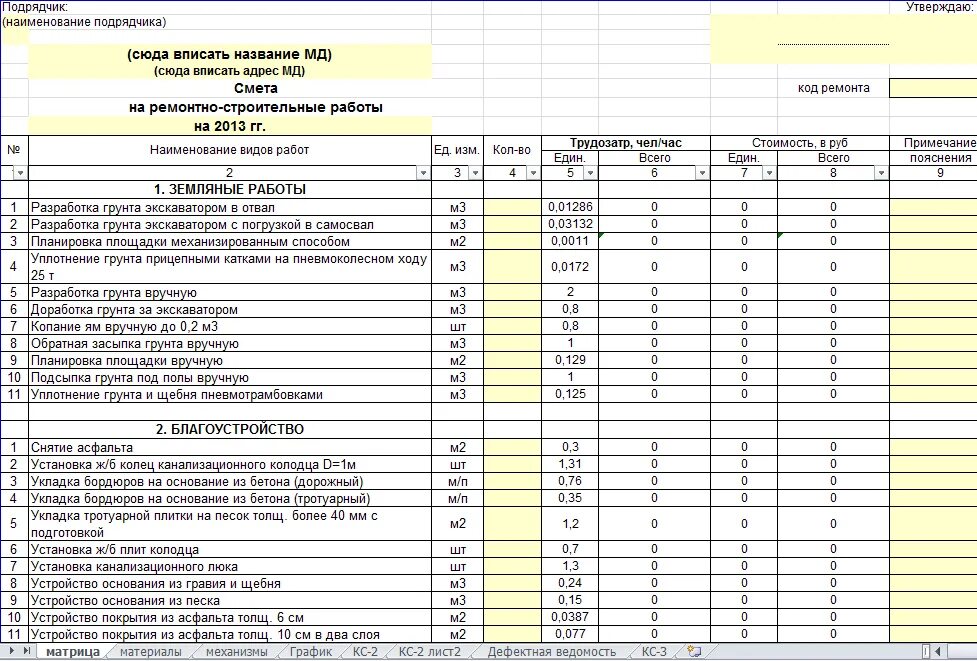Open the КС-3 sheet tab
This screenshot has height=661, width=977.
[654, 652]
